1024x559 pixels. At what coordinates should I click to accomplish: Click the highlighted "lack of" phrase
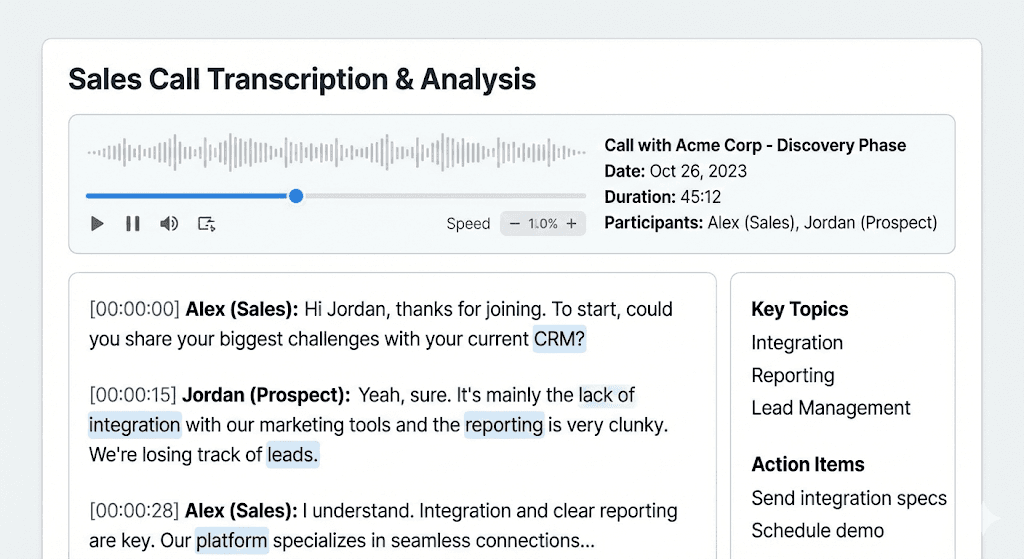(x=606, y=395)
